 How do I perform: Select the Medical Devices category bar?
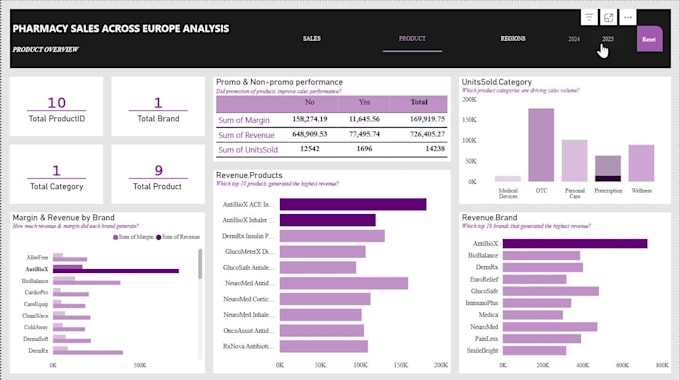point(507,179)
